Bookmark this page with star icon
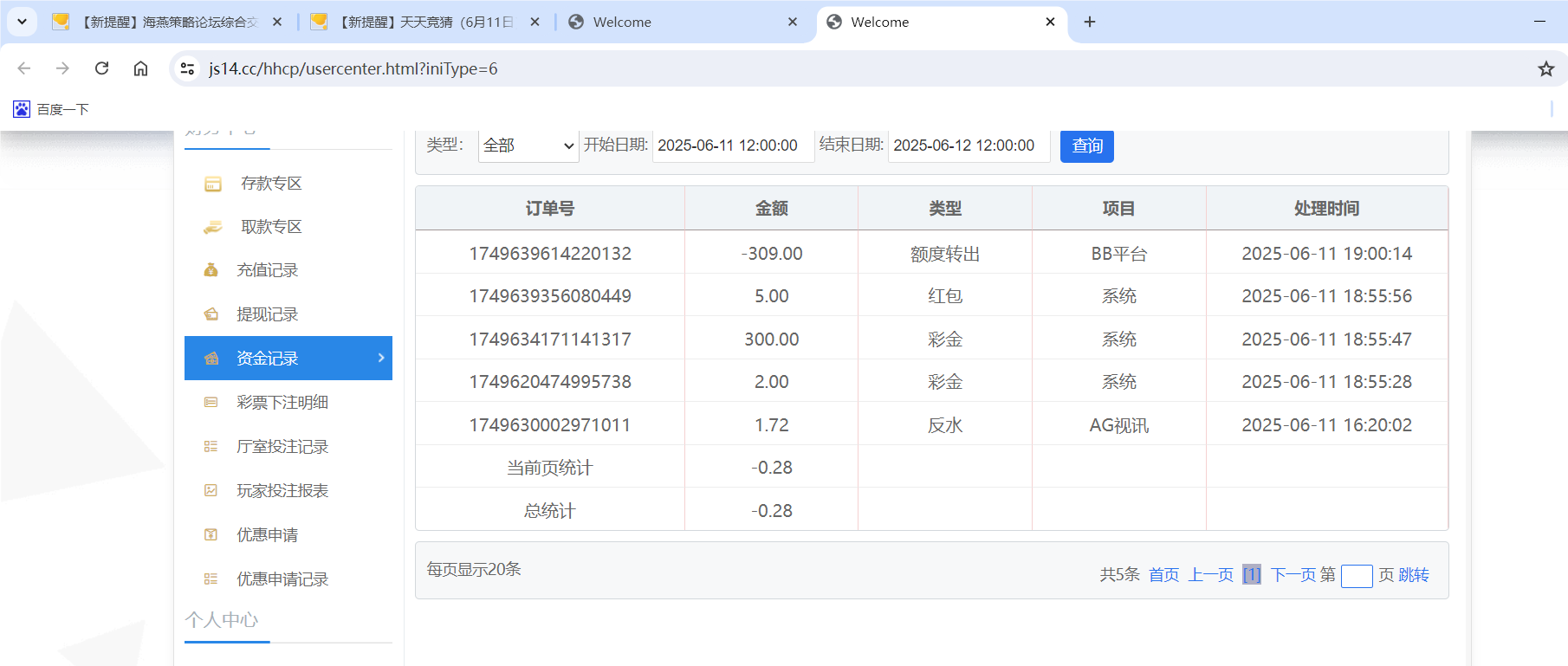1568x666 pixels. click(x=1545, y=68)
